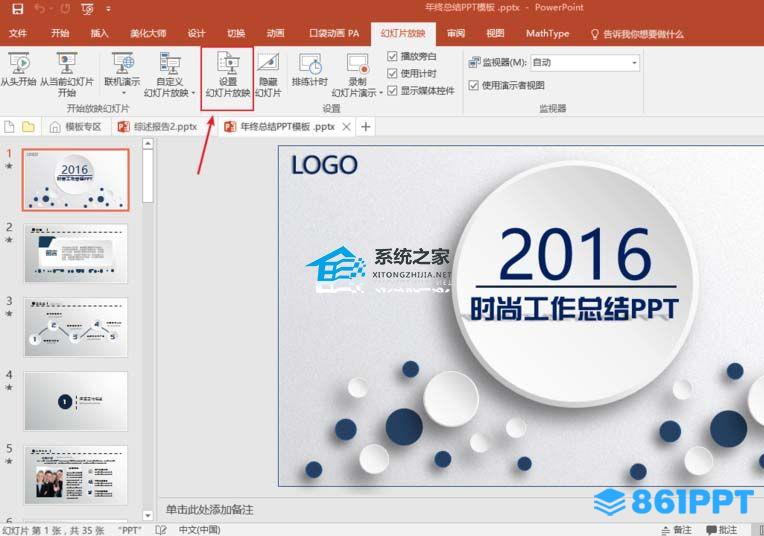Click scroll up arrow in slide panel

[148, 144]
